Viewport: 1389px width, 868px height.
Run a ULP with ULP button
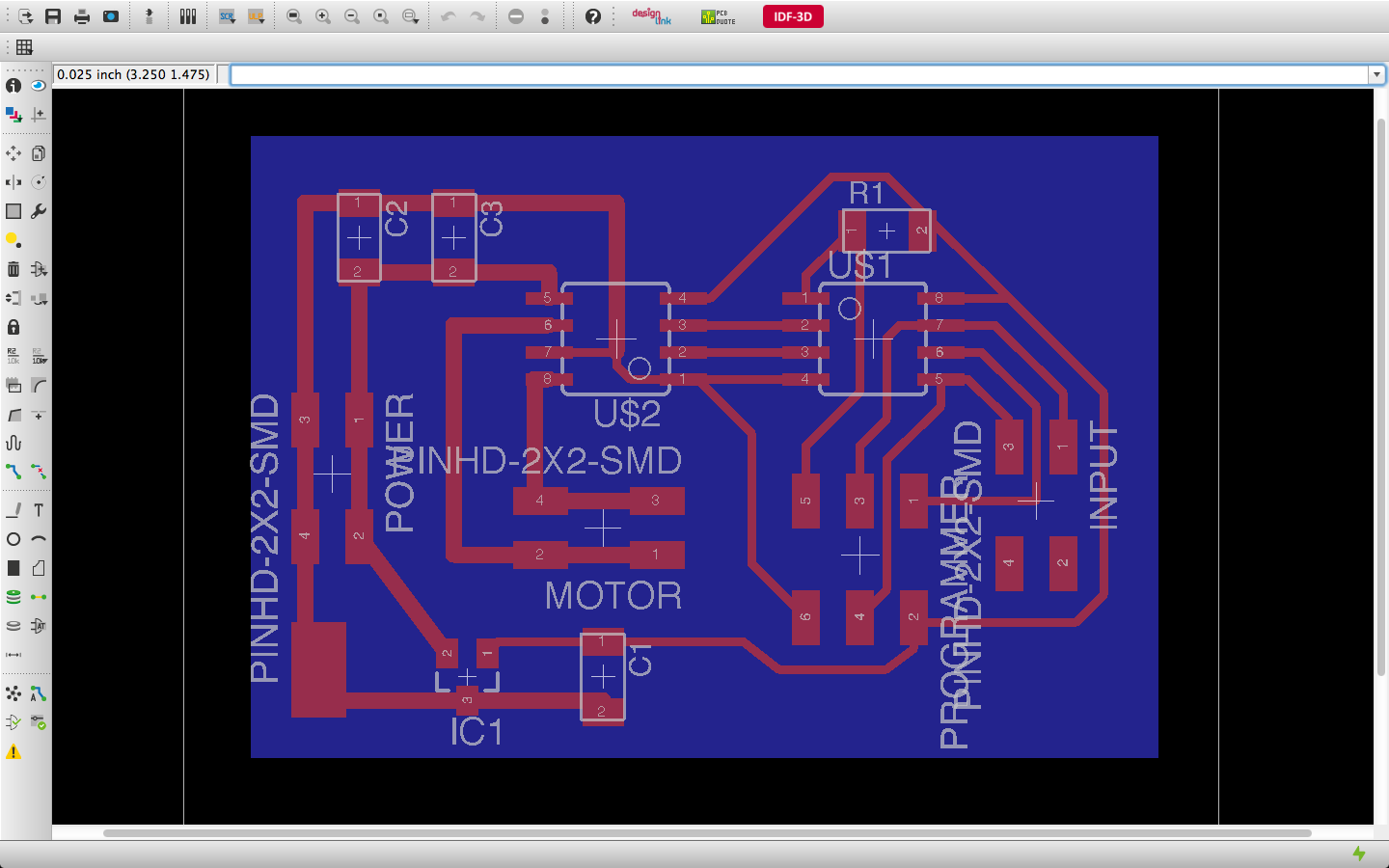tap(256, 16)
